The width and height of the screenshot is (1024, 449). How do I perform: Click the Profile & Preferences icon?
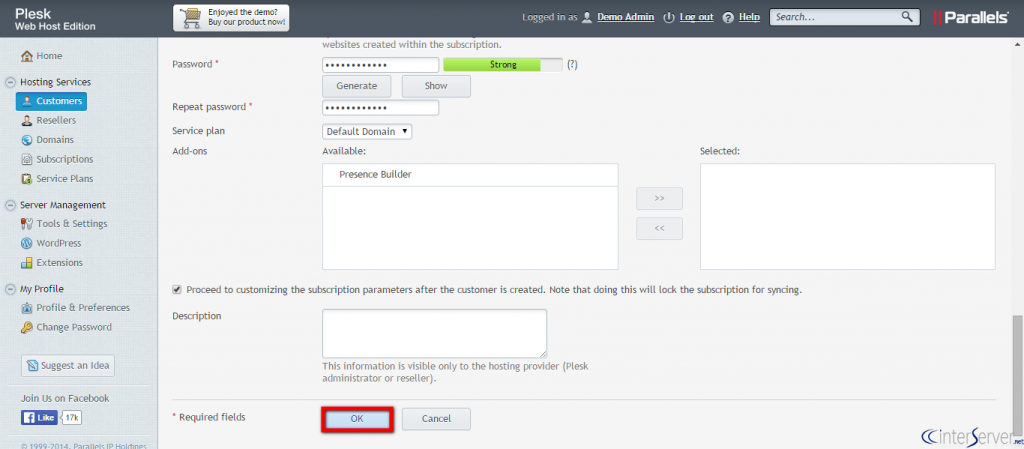[x=27, y=308]
